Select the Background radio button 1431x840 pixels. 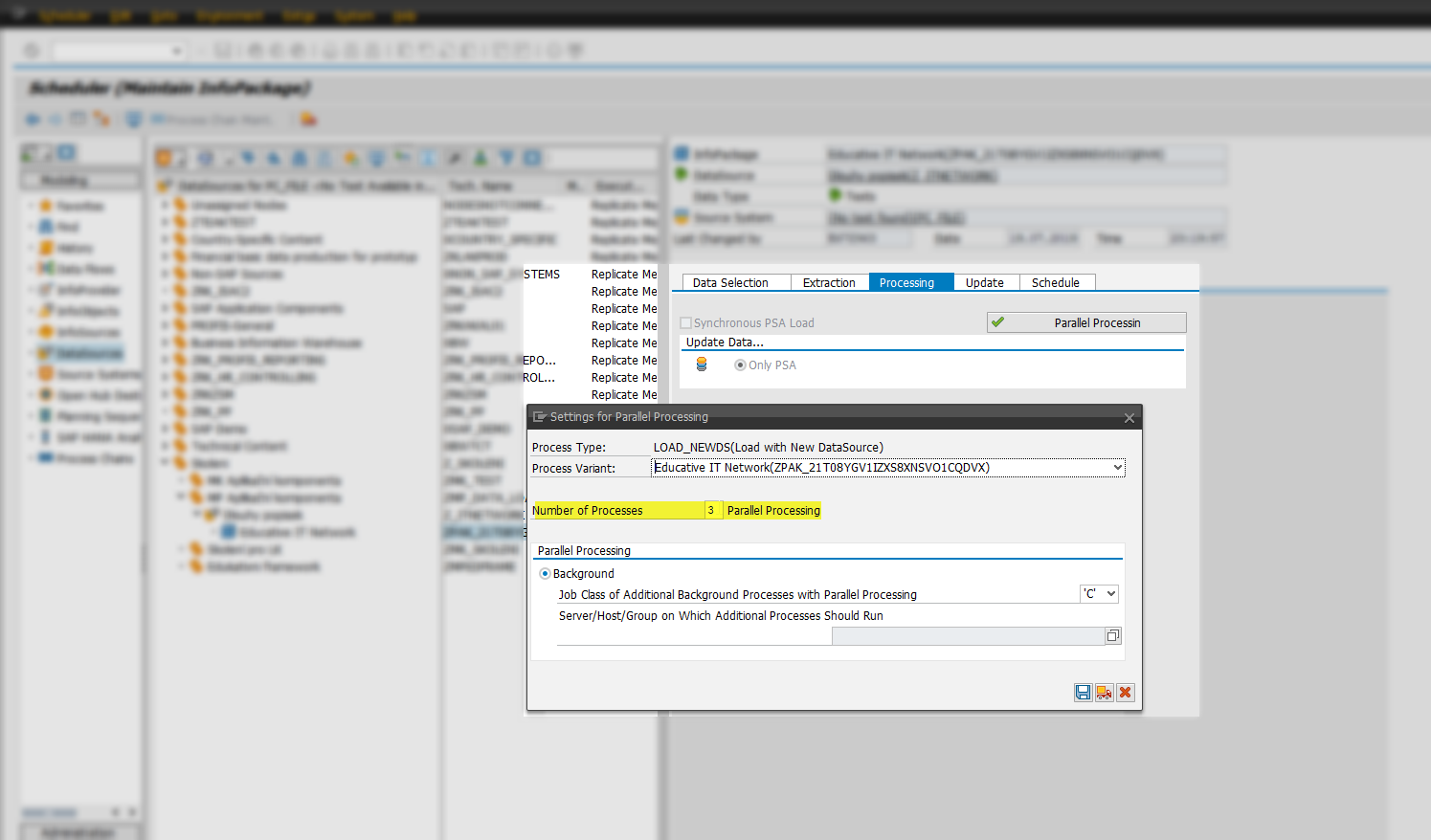click(x=545, y=573)
